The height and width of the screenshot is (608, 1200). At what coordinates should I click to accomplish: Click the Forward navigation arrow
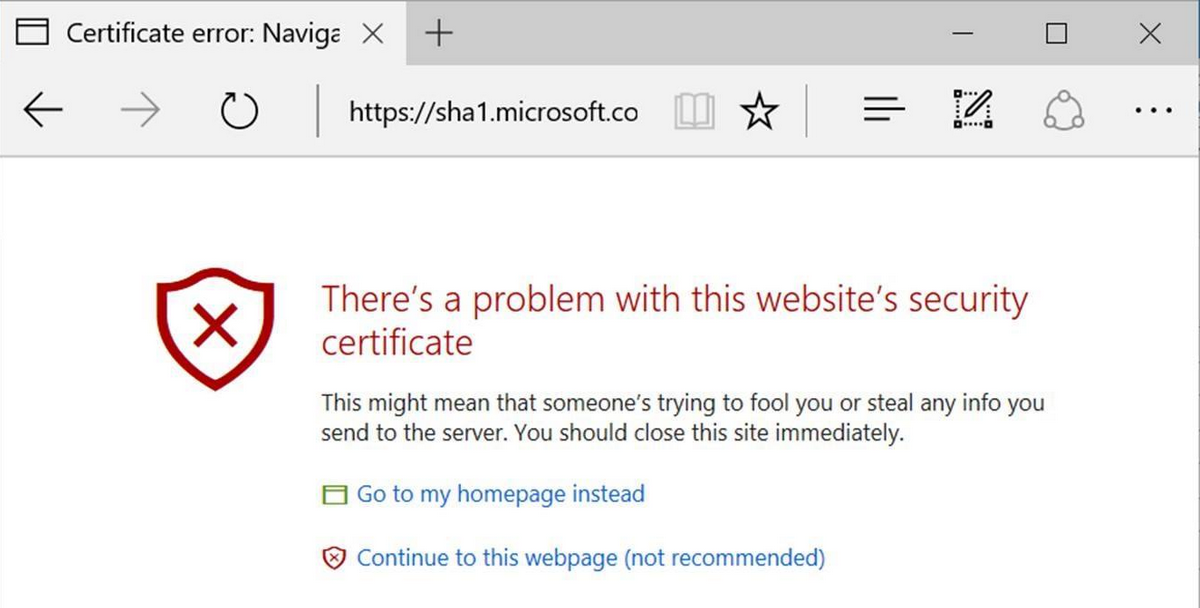point(140,111)
